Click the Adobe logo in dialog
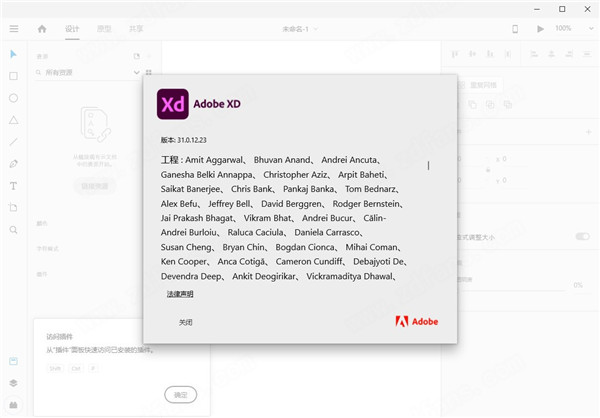Screen dimensions: 600x418 pyautogui.click(x=417, y=322)
